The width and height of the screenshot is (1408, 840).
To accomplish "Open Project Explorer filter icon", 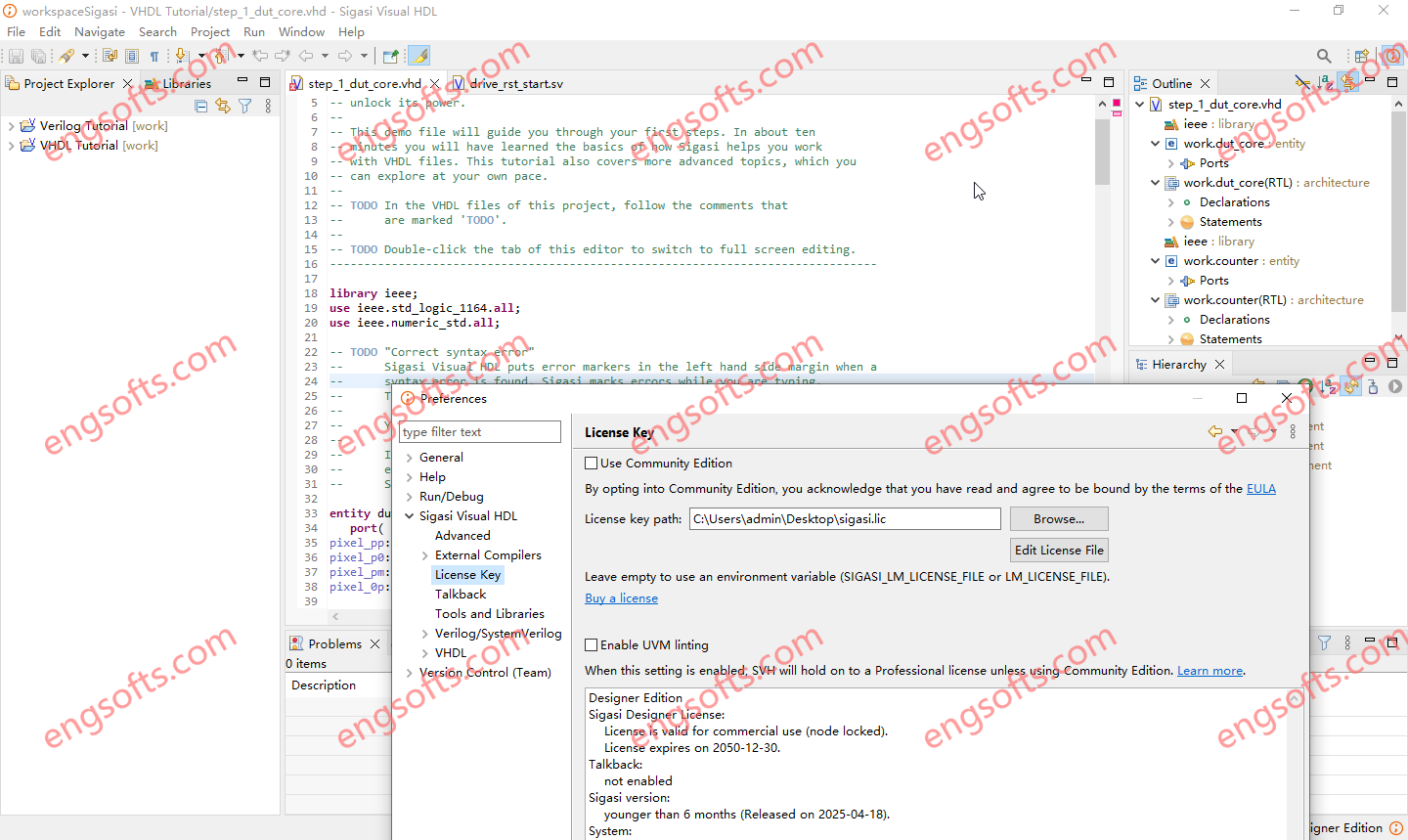I will coord(245,106).
